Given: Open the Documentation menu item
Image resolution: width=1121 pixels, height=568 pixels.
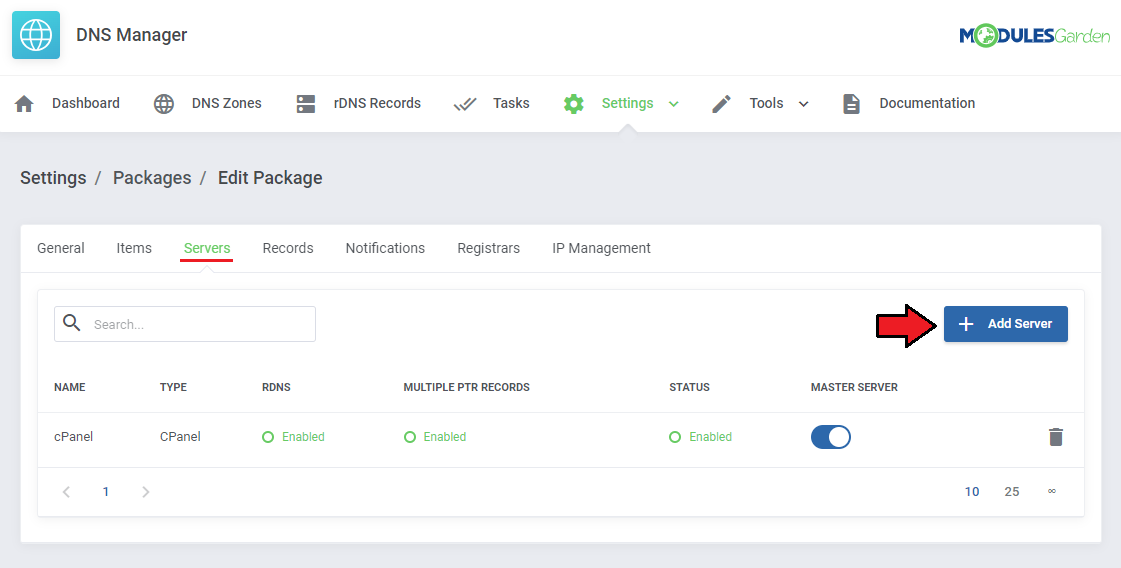Looking at the screenshot, I should pyautogui.click(x=927, y=103).
